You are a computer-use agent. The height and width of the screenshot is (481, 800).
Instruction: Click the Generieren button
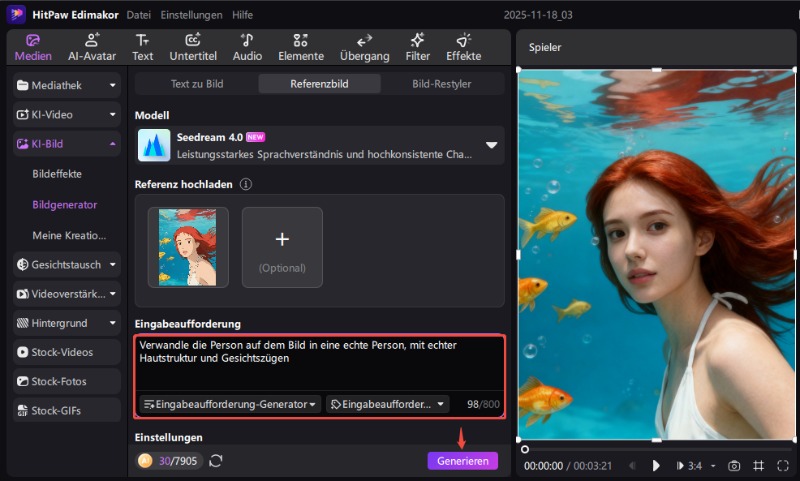463,461
